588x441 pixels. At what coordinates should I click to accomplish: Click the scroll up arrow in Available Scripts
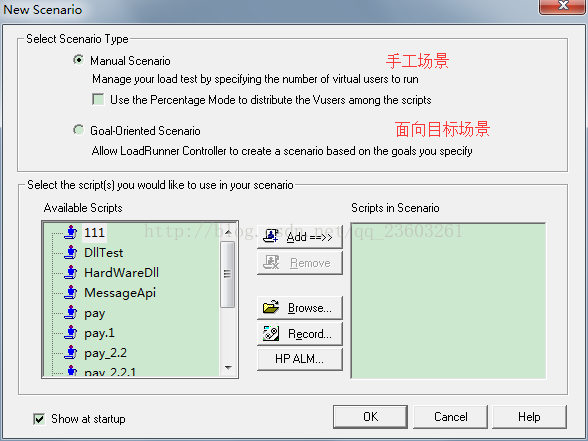[x=228, y=232]
